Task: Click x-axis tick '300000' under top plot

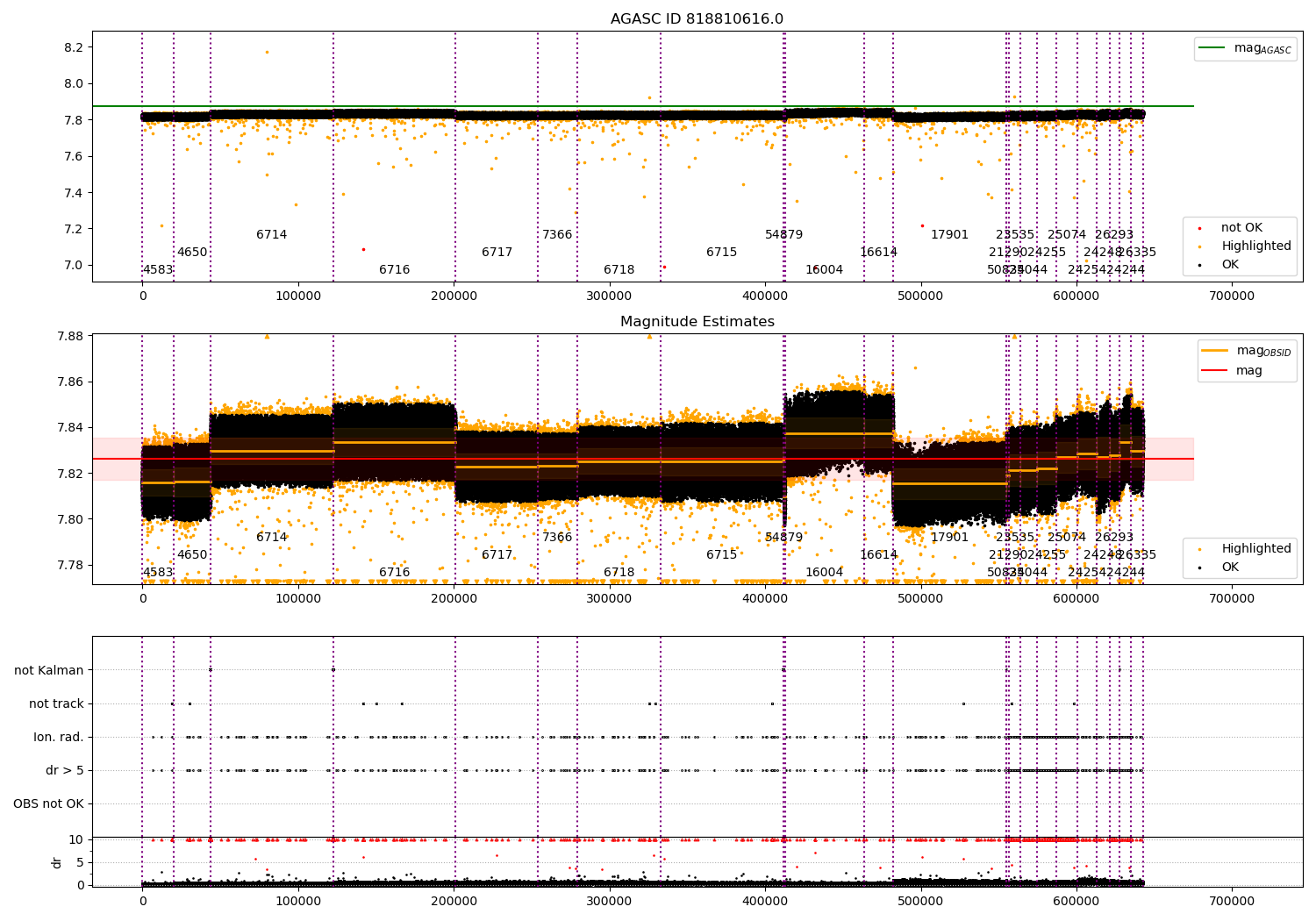Action: pyautogui.click(x=610, y=296)
